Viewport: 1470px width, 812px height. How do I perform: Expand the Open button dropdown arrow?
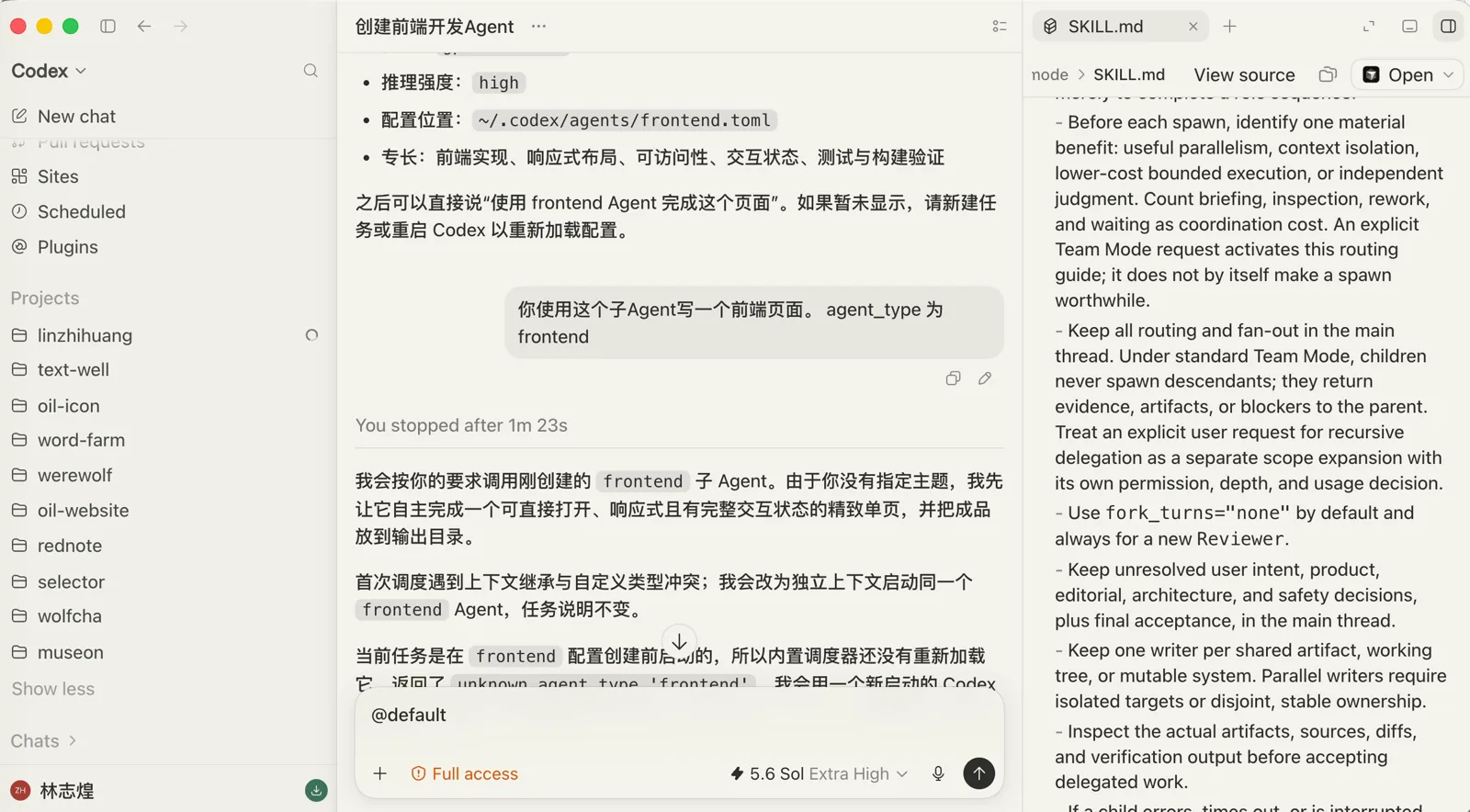click(1449, 75)
